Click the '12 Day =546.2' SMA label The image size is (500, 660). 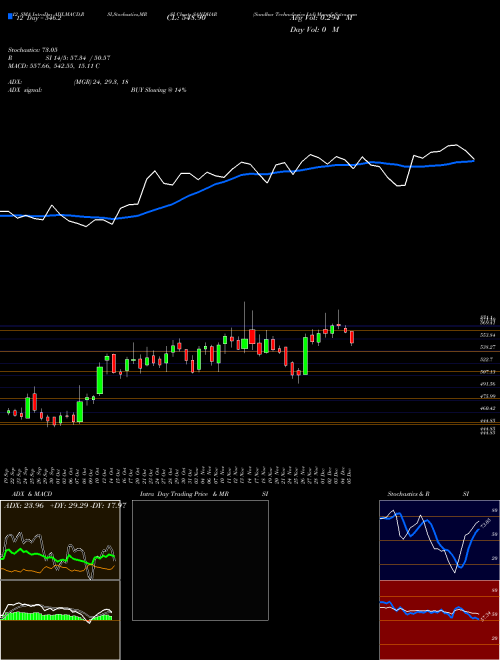39,17
